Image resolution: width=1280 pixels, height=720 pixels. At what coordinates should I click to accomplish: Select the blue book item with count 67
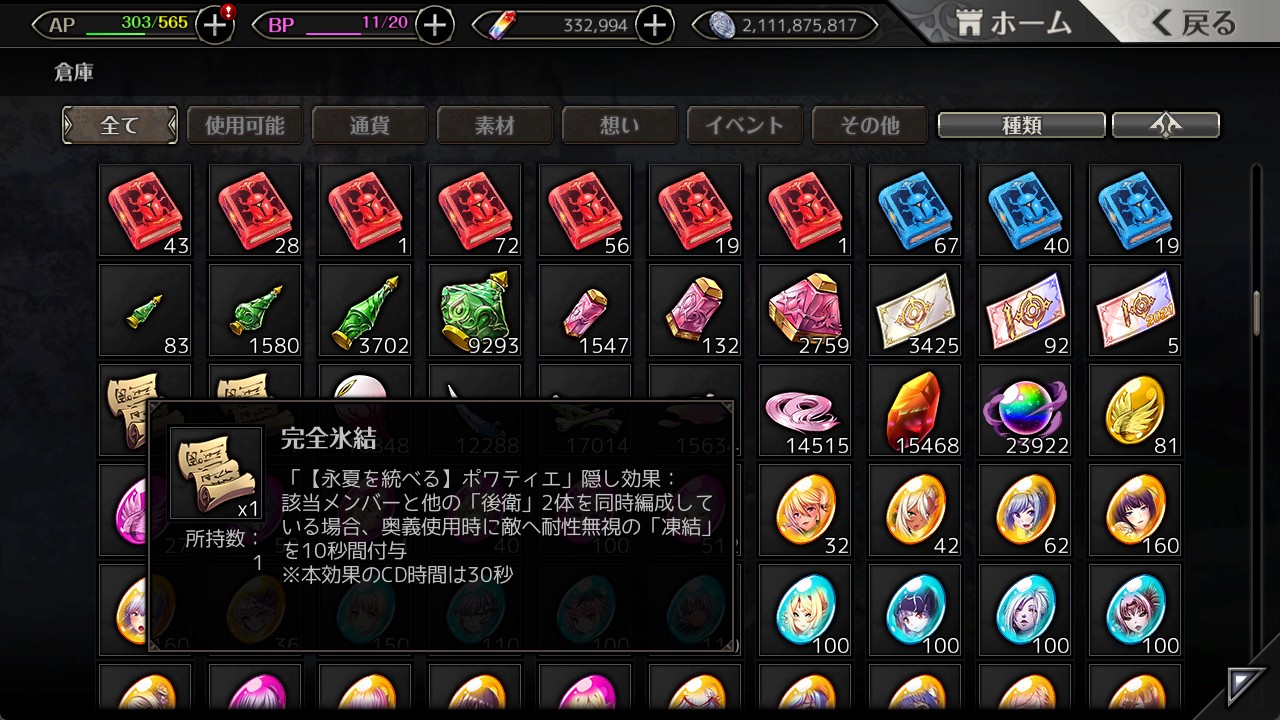click(x=915, y=211)
